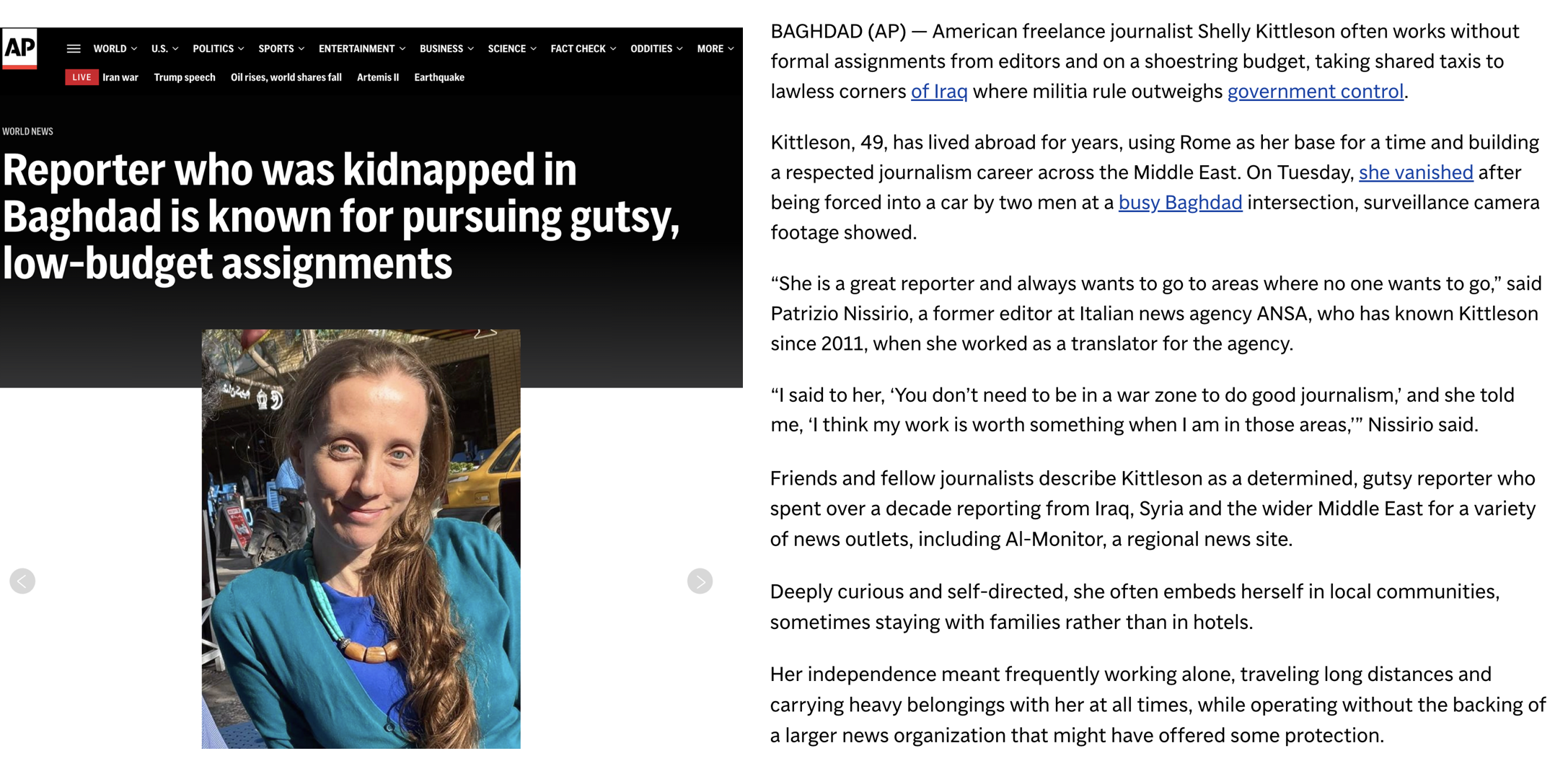Expand the U.S. section dropdown
1568x769 pixels.
pos(164,48)
